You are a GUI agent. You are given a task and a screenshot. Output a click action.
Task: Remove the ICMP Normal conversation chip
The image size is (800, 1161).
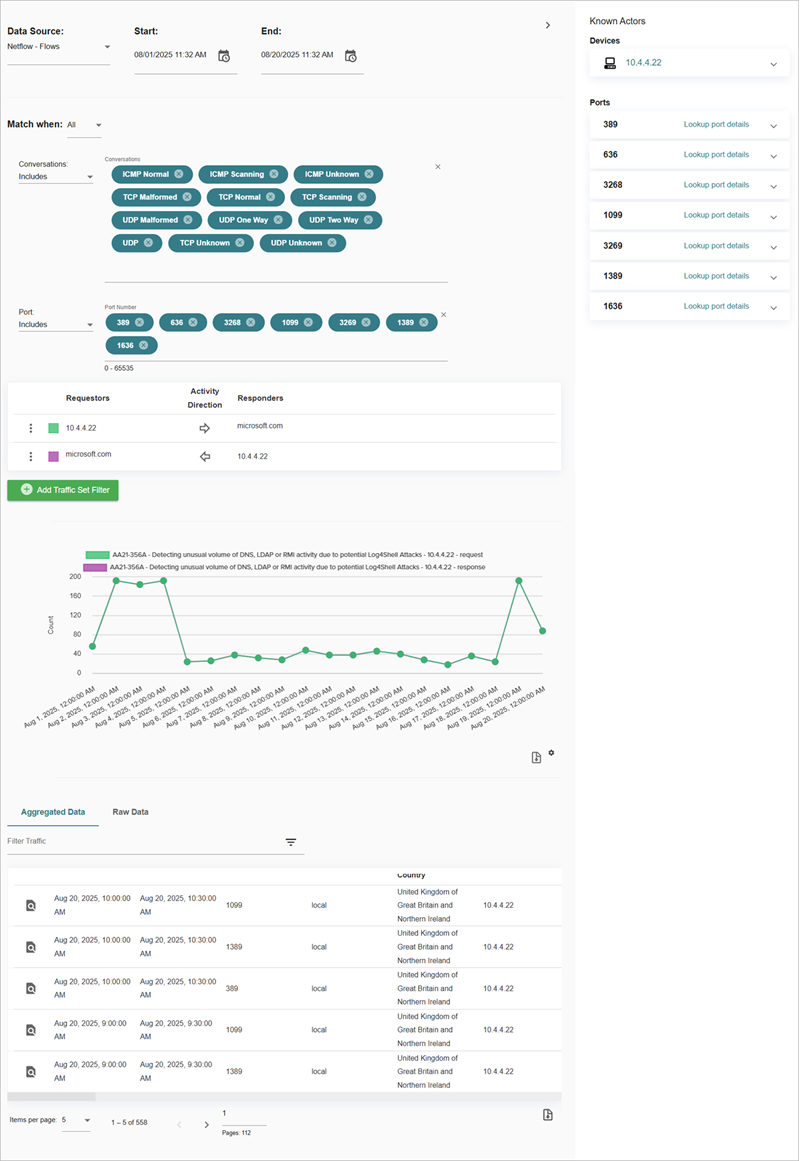tap(180, 172)
